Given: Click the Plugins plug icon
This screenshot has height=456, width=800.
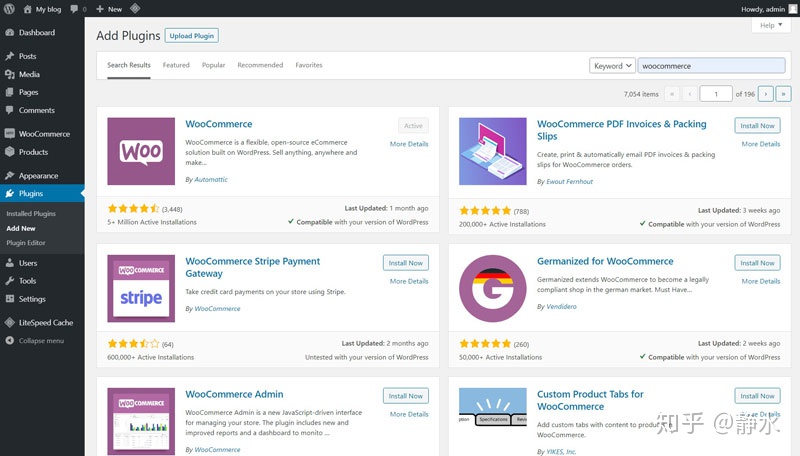Looking at the screenshot, I should point(10,193).
